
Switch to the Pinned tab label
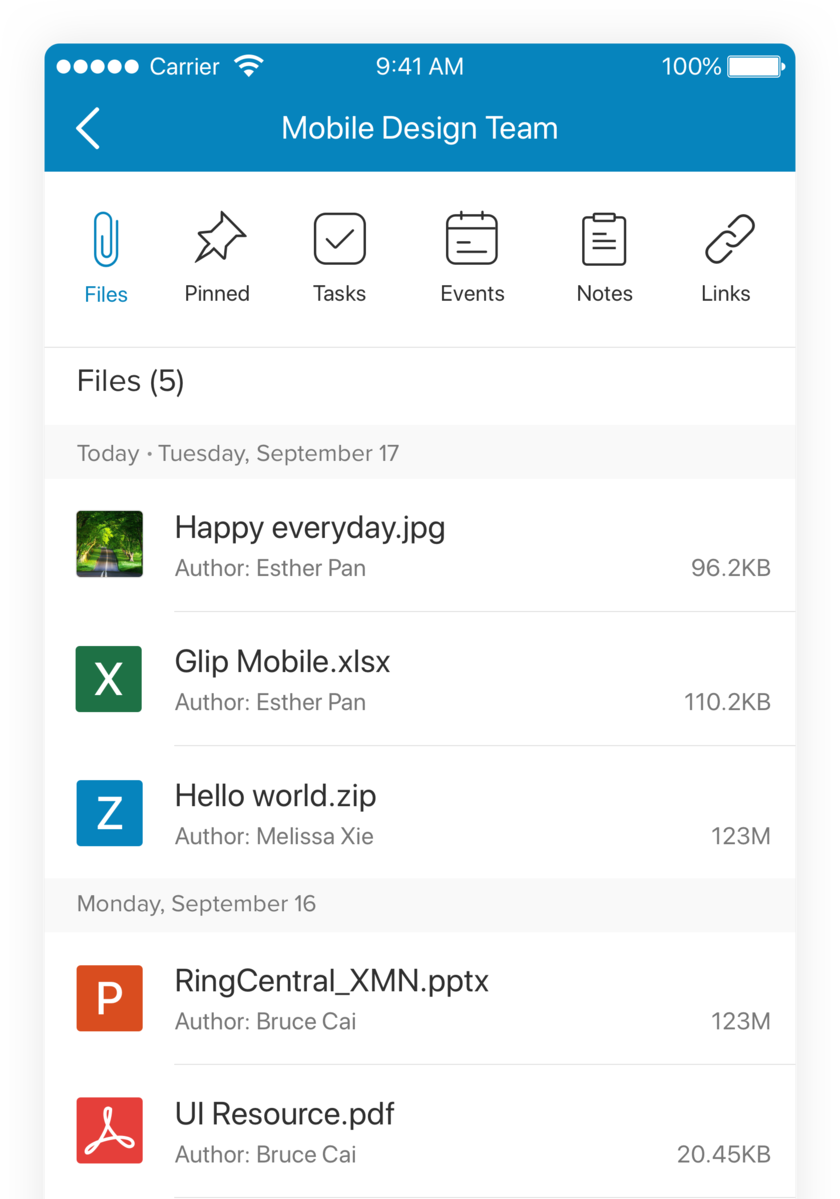pyautogui.click(x=217, y=294)
